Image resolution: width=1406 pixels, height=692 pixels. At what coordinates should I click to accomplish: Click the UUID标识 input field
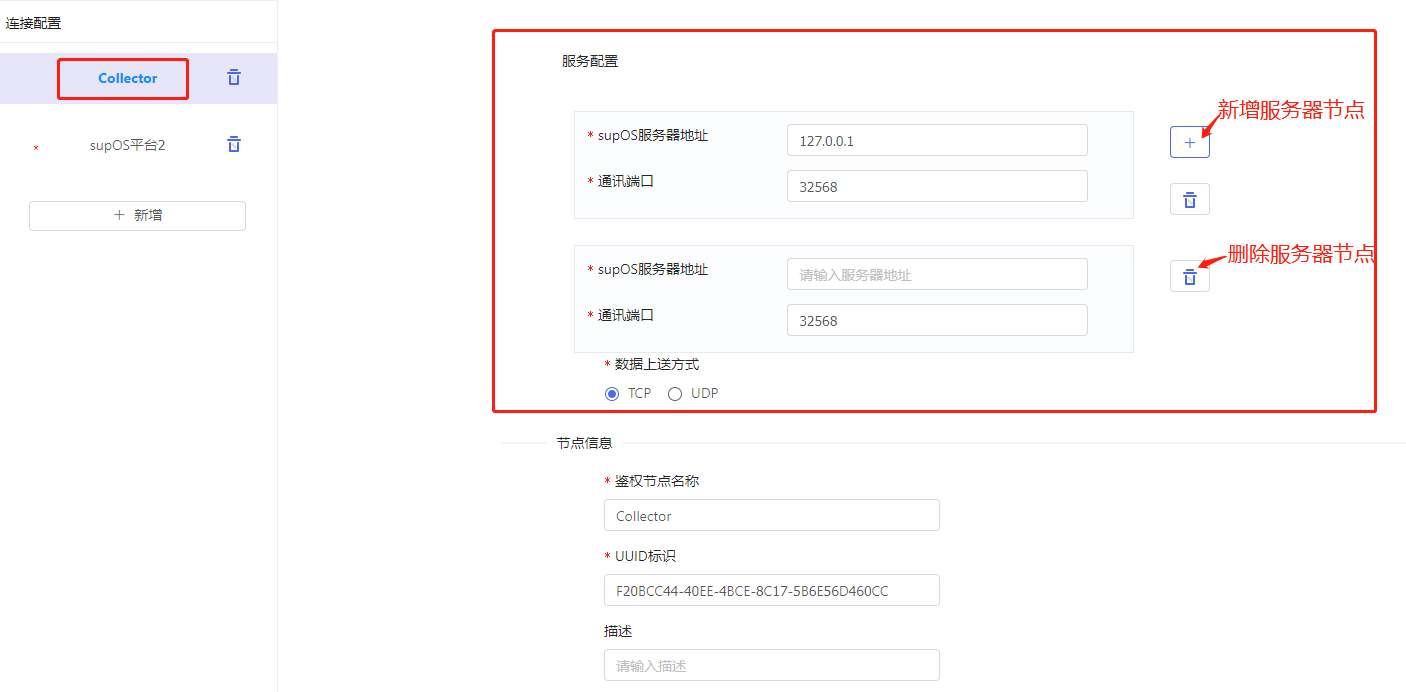point(771,591)
